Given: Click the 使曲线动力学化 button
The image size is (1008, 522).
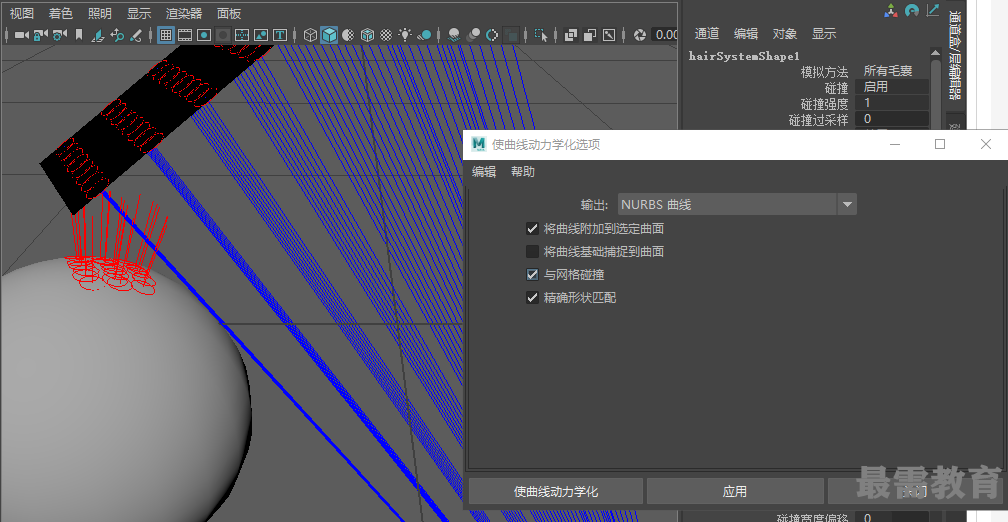Looking at the screenshot, I should [x=555, y=491].
